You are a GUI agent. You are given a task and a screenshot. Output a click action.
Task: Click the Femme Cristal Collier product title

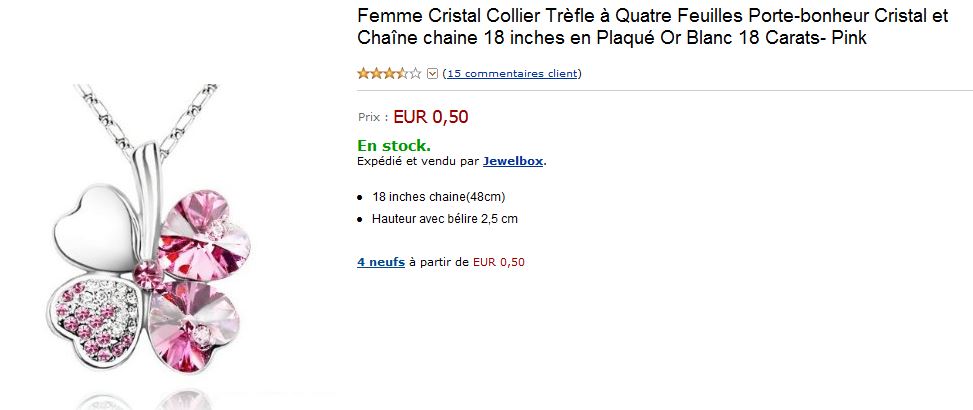(653, 27)
